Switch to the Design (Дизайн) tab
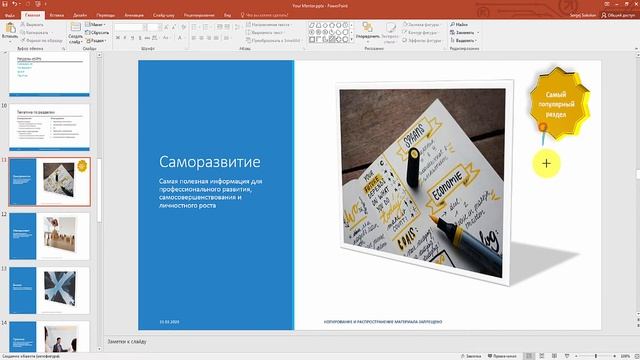The width and height of the screenshot is (640, 360). (x=80, y=15)
